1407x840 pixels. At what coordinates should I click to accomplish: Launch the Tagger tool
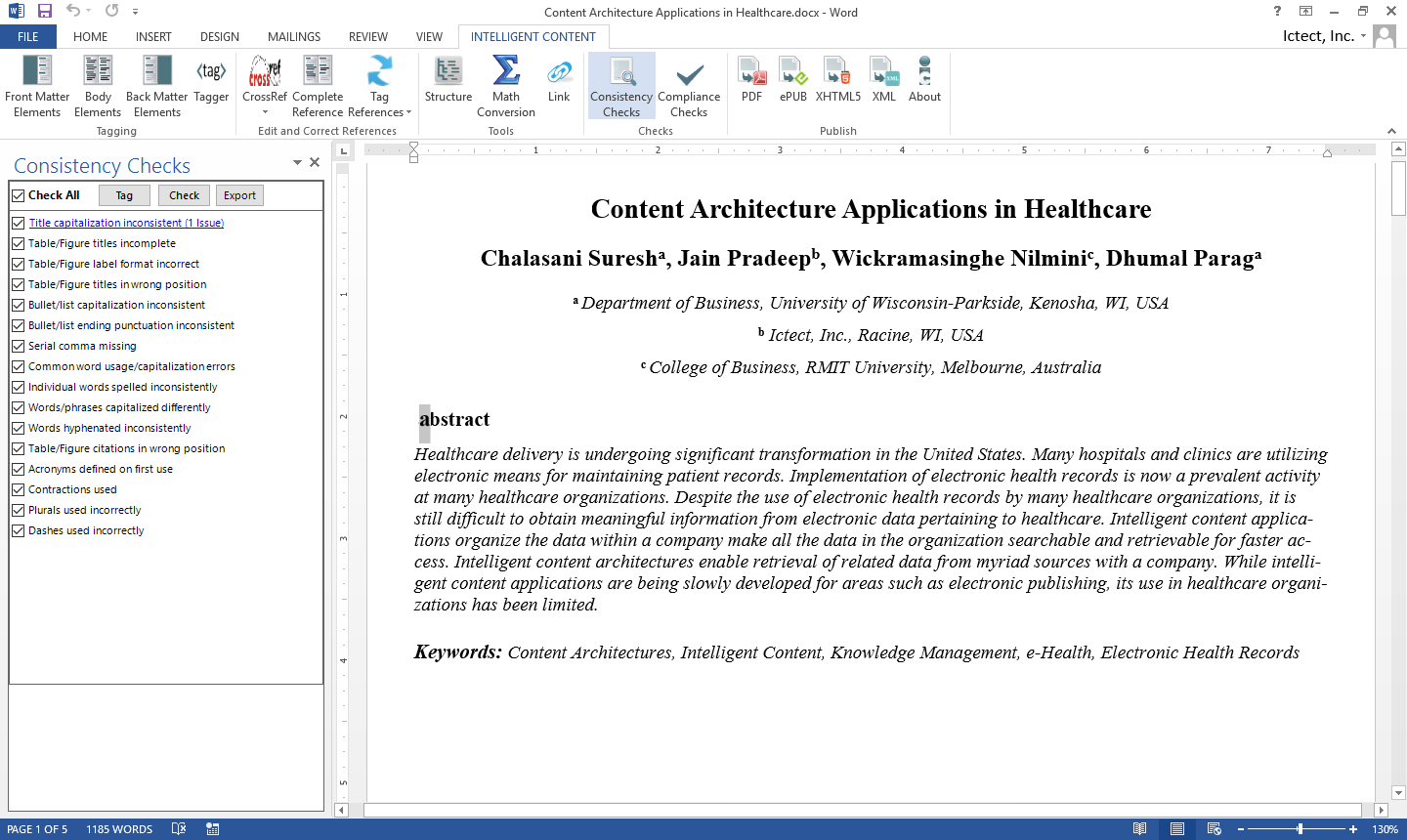click(x=211, y=80)
